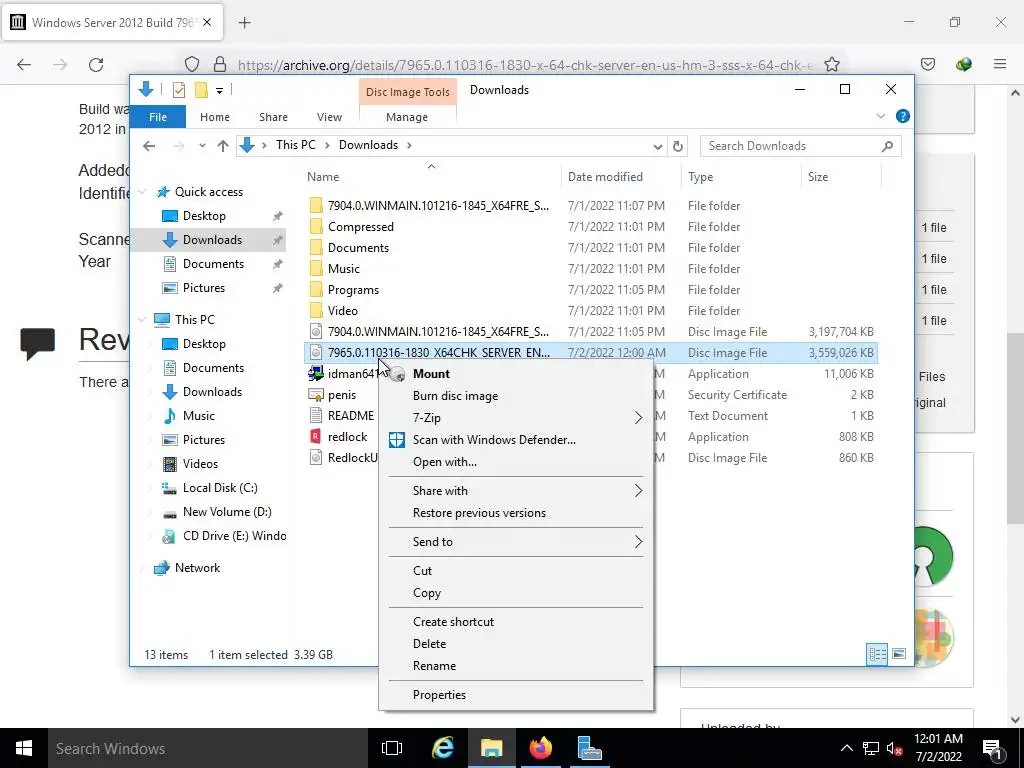Open Properties from context menu
Image resolution: width=1024 pixels, height=768 pixels.
(439, 695)
